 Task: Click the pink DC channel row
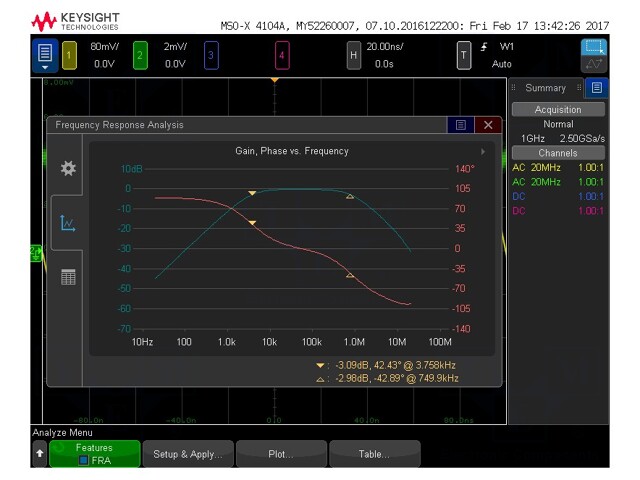pos(558,211)
